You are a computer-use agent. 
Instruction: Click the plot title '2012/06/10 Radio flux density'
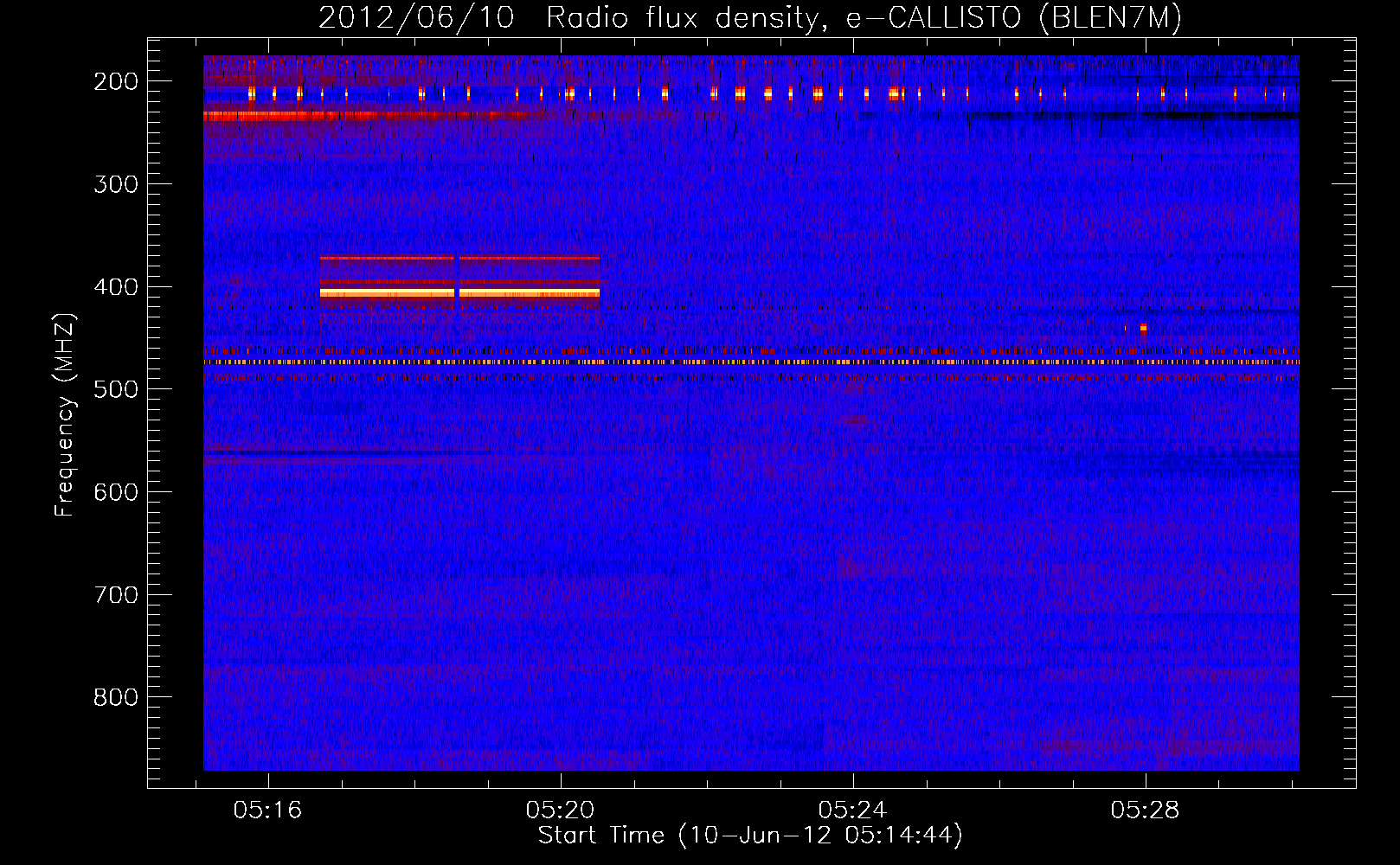click(x=568, y=18)
